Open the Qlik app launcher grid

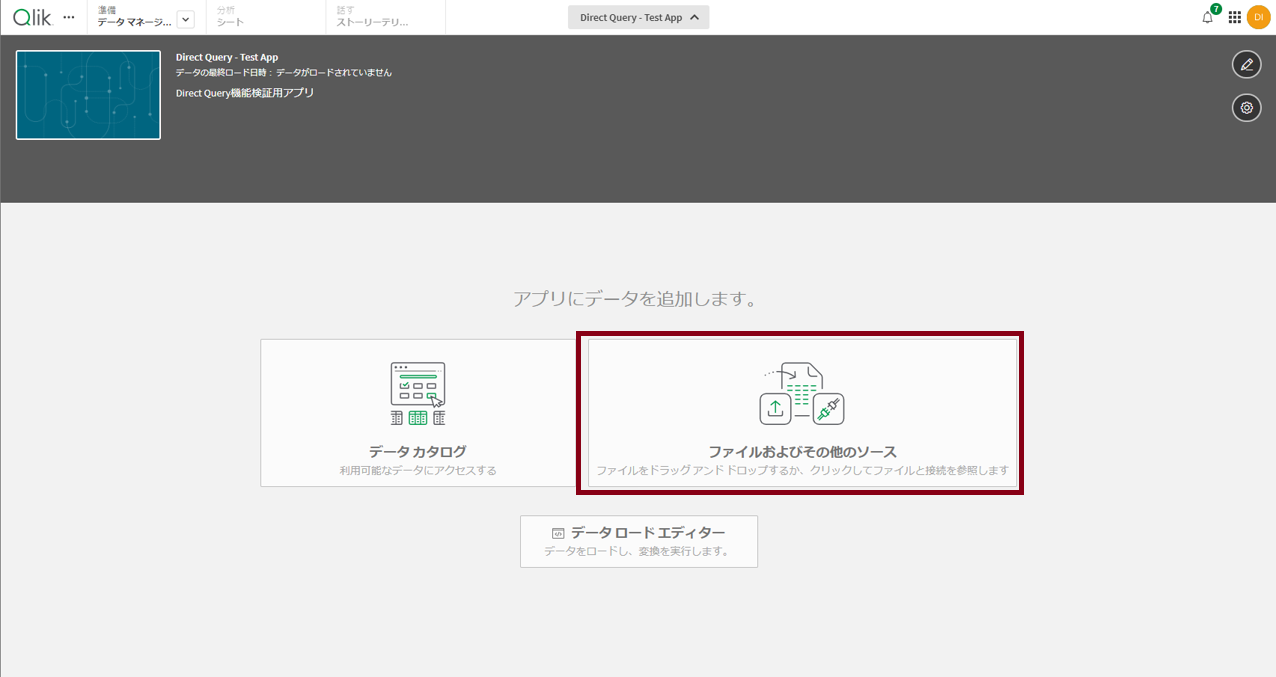tap(1234, 16)
